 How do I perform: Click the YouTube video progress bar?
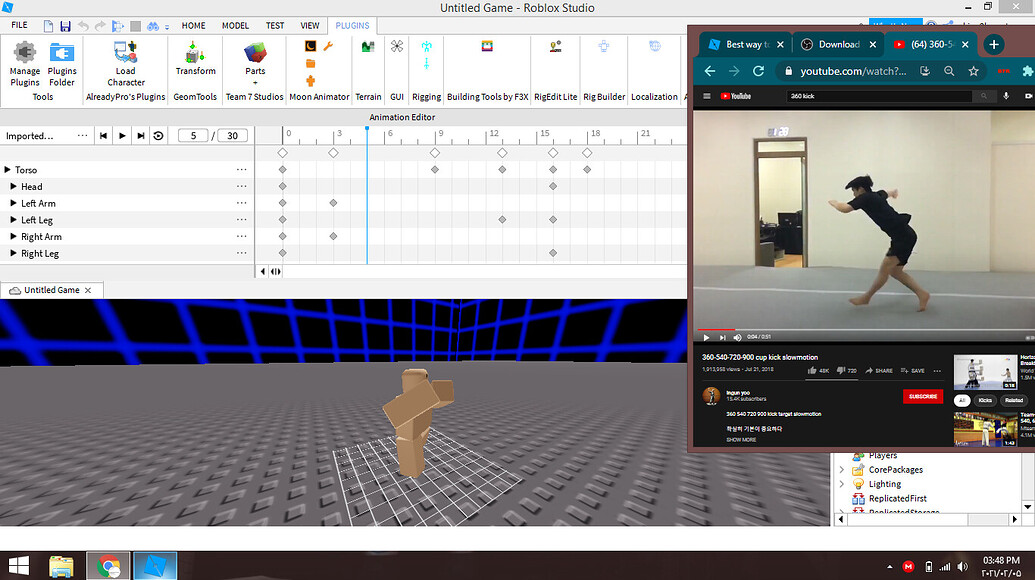pos(860,327)
